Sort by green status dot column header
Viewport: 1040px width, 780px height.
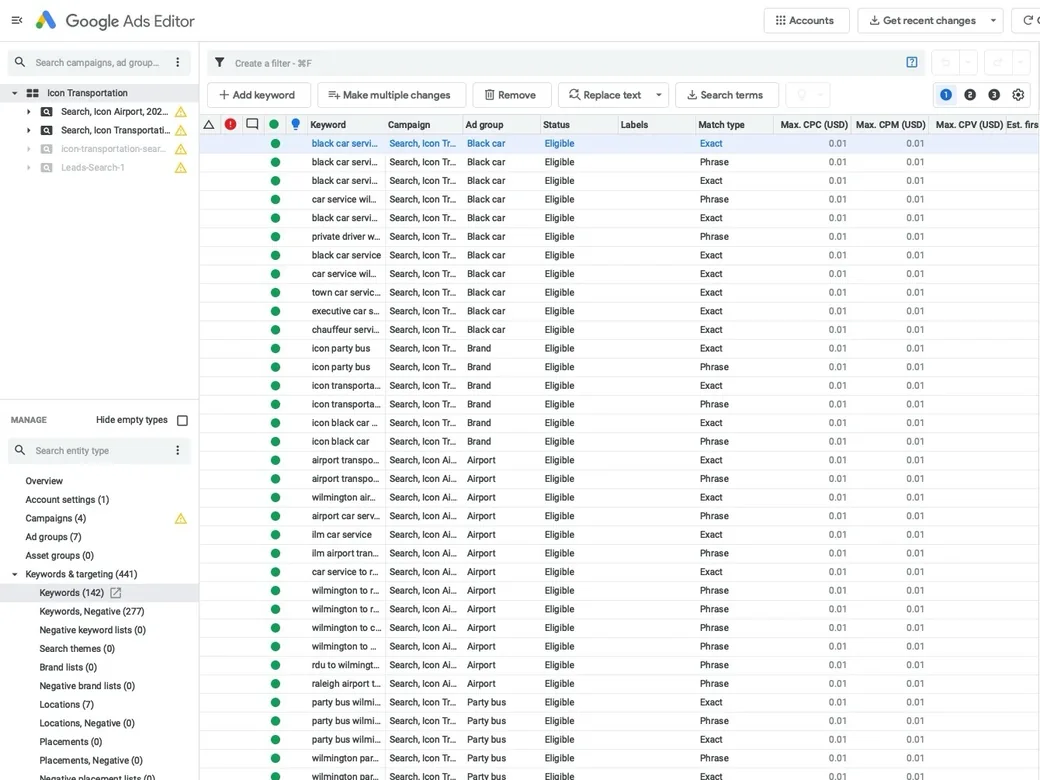pos(274,124)
